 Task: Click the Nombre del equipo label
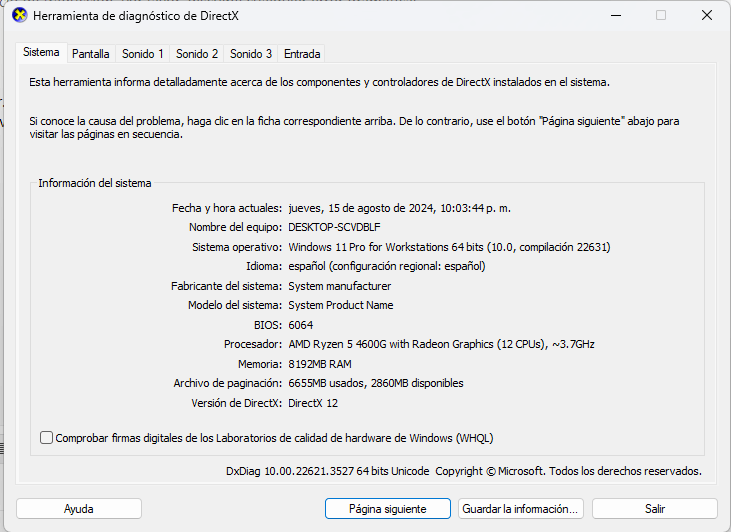click(235, 227)
